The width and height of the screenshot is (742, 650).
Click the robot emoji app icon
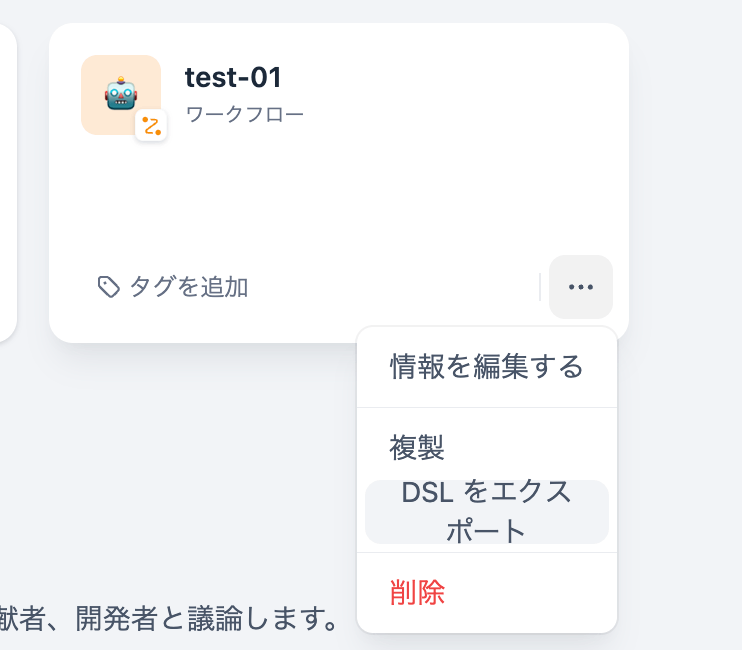[121, 94]
